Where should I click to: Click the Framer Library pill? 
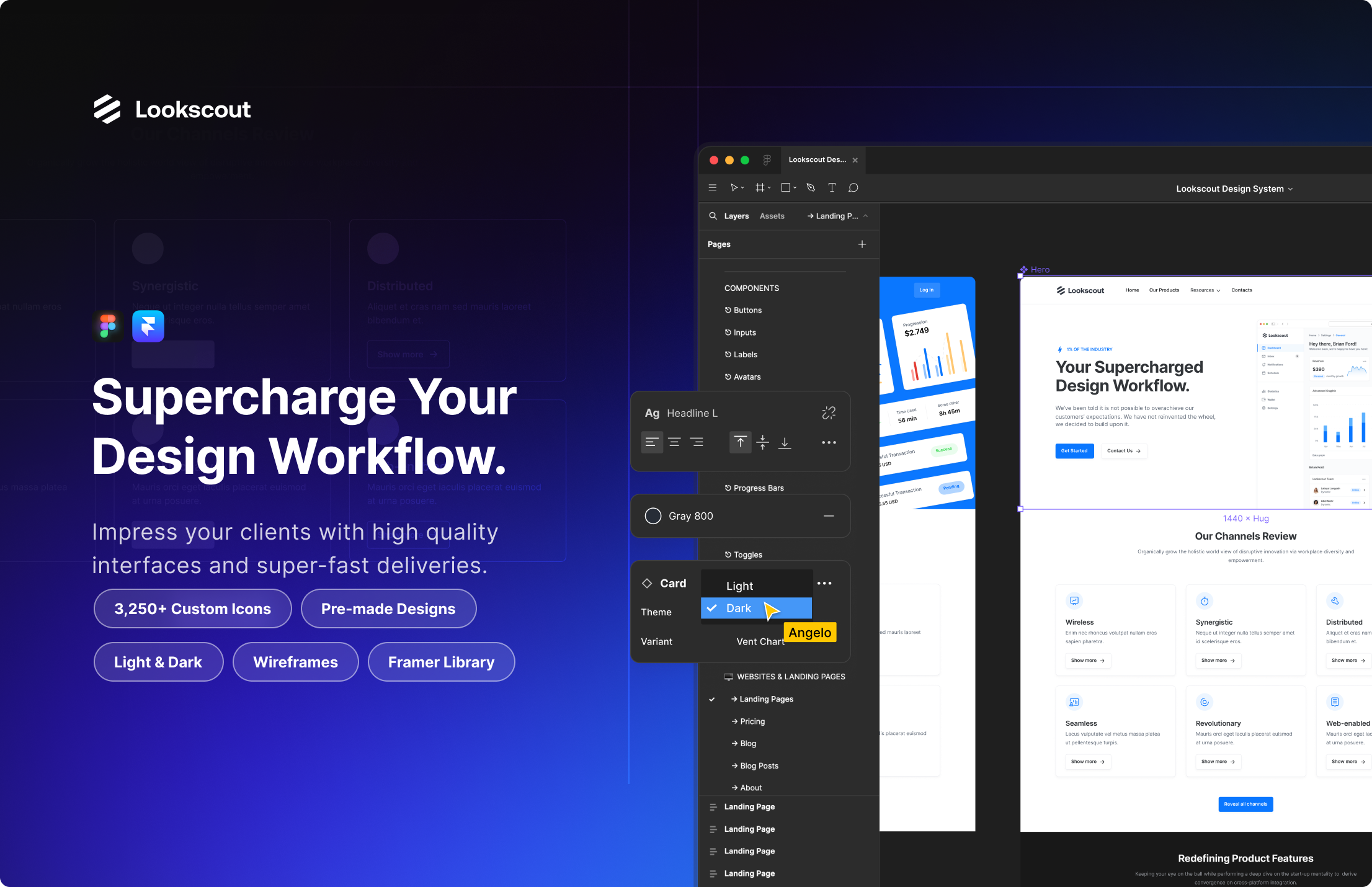click(441, 662)
